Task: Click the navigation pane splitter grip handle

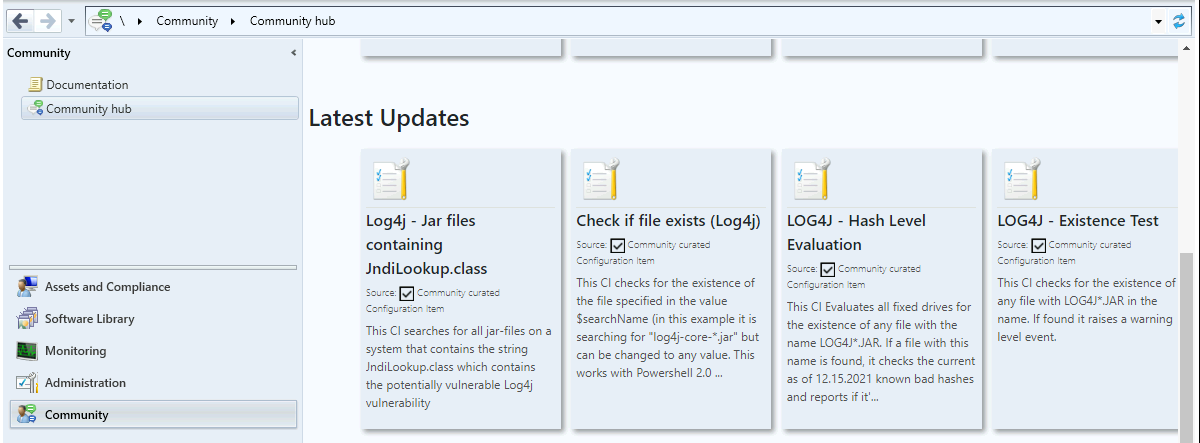Action: [x=153, y=267]
